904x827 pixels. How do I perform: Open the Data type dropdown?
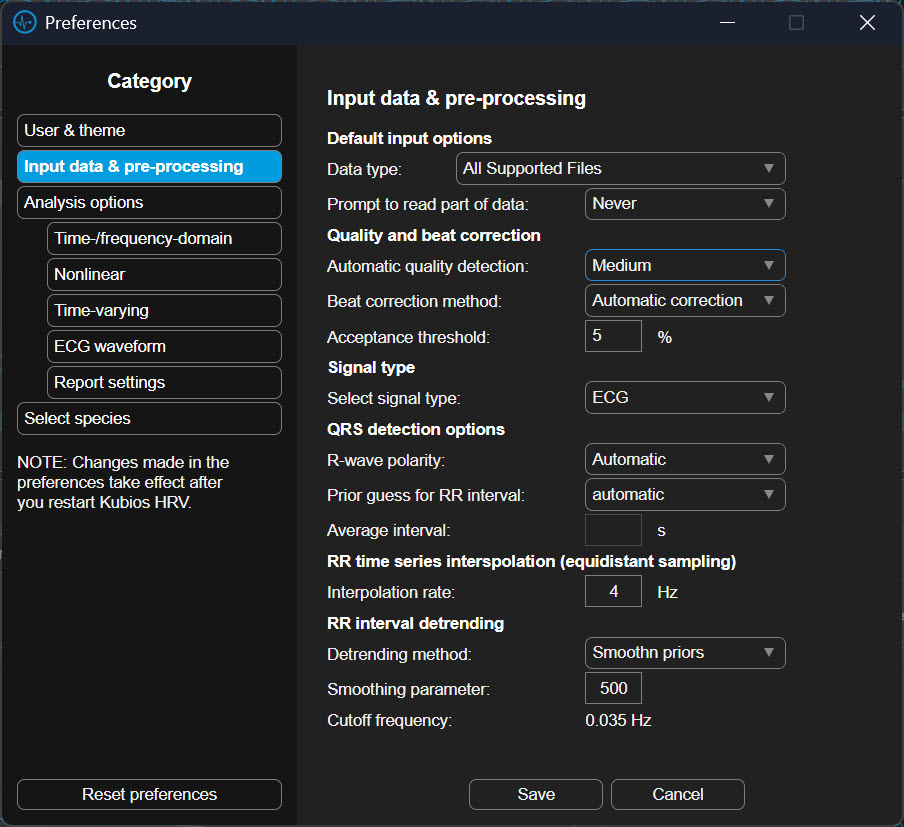coord(620,169)
